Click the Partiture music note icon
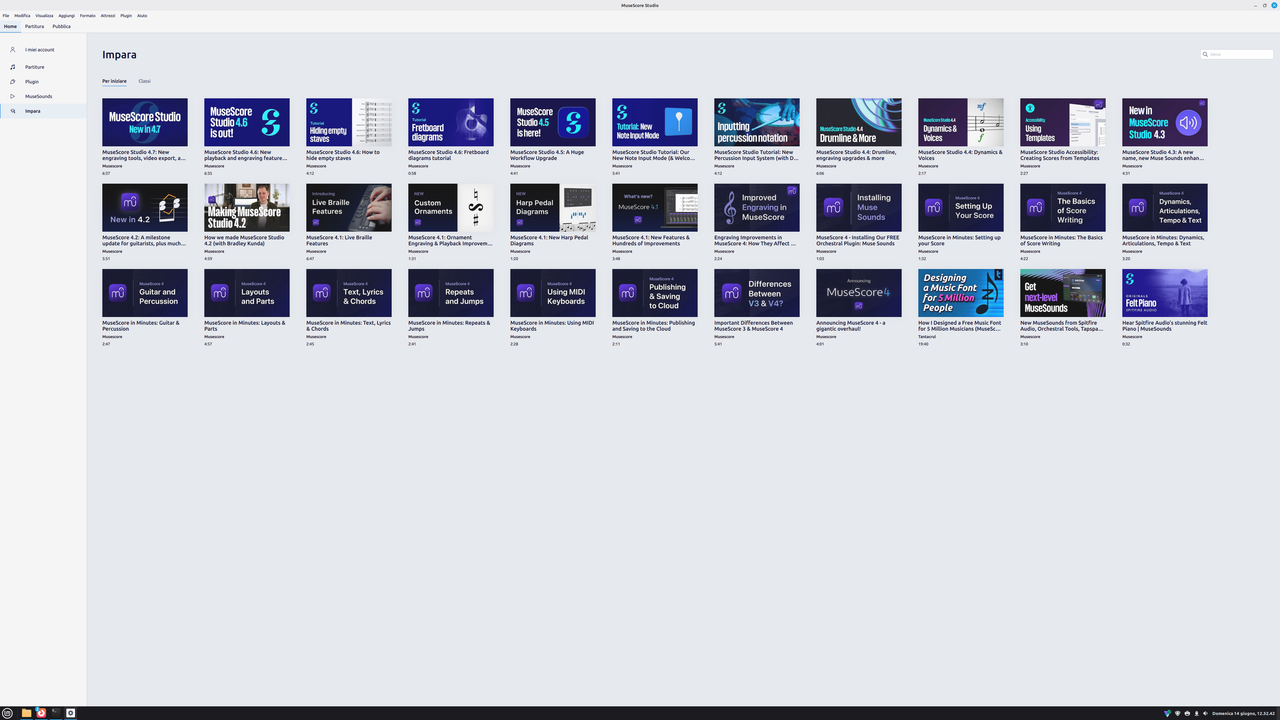Screen dimensions: 1280x720 (13, 67)
